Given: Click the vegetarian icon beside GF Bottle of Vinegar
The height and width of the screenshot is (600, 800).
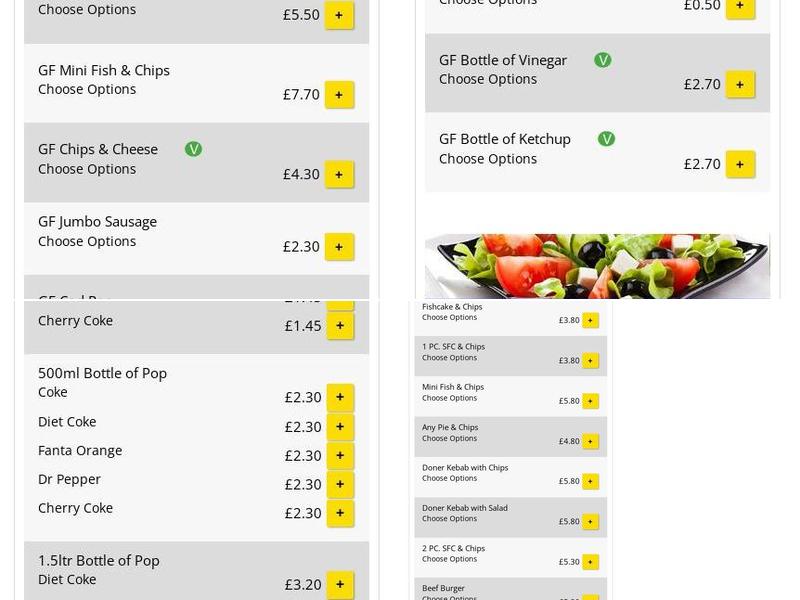Looking at the screenshot, I should coord(603,60).
